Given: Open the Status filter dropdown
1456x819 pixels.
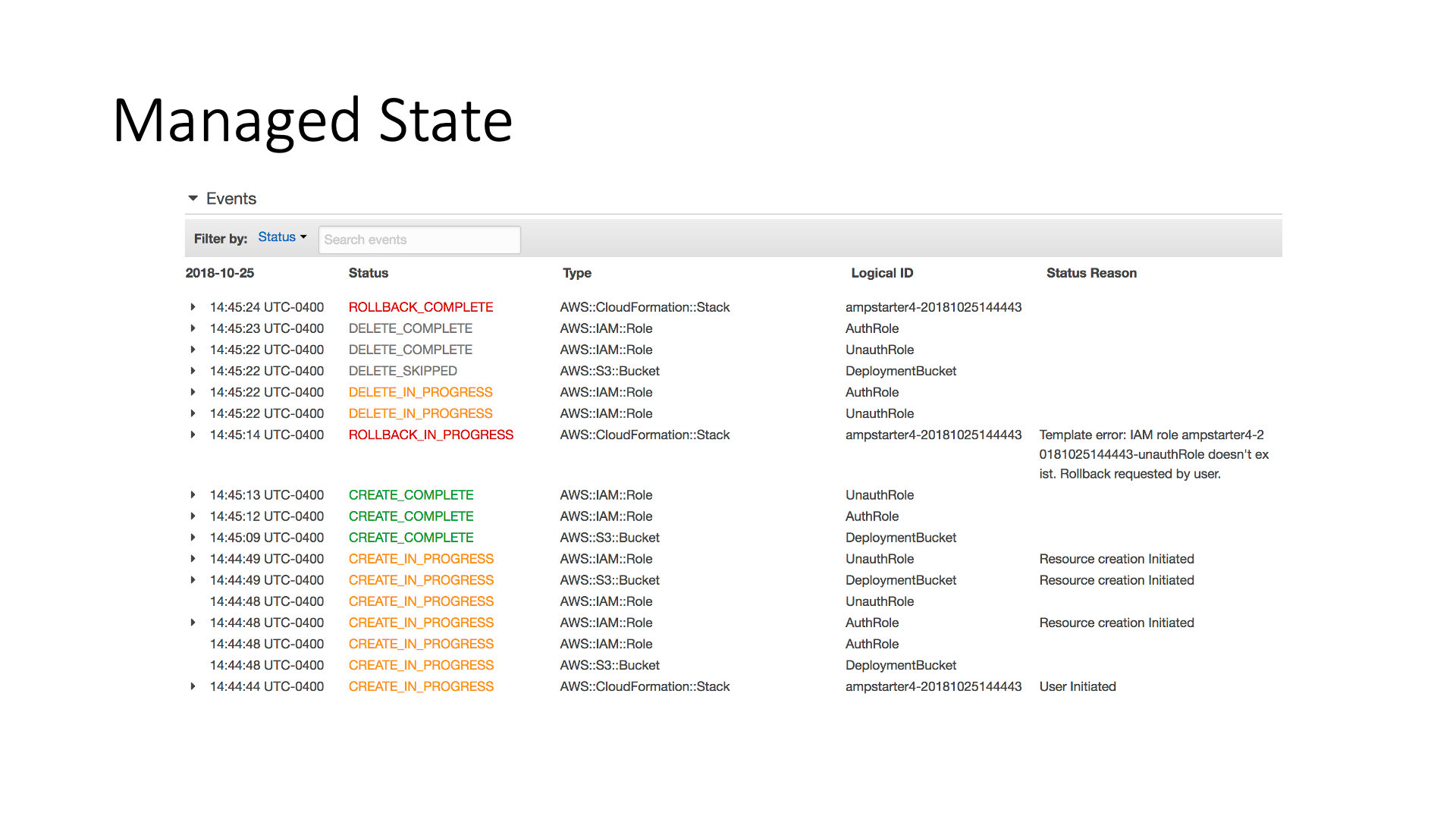Looking at the screenshot, I should point(282,237).
